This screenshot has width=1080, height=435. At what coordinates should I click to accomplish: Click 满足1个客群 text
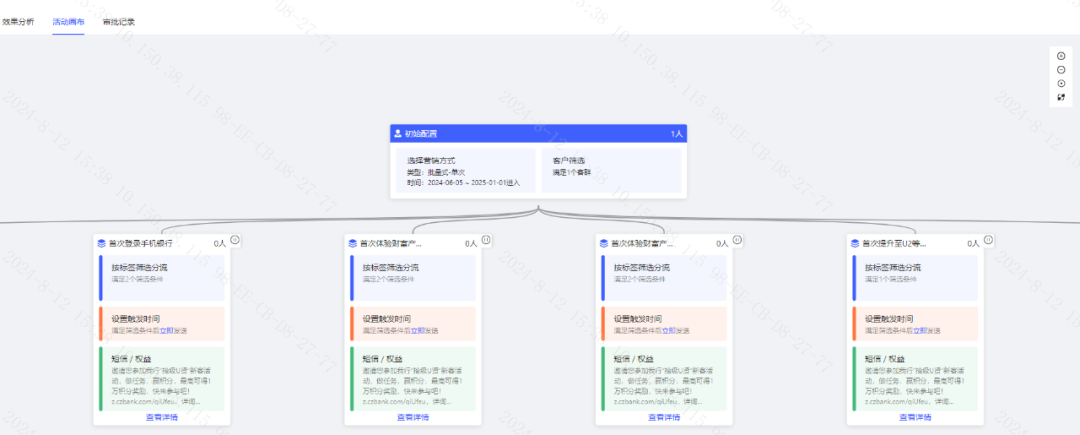click(572, 172)
